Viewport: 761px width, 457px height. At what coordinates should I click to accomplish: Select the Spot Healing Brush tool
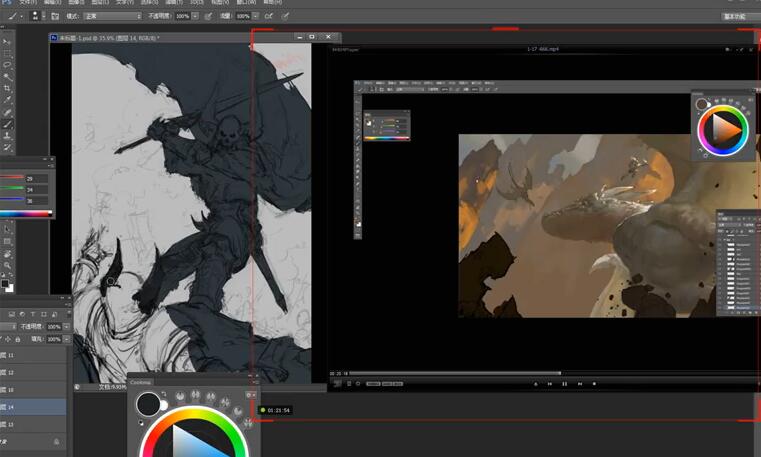click(x=7, y=112)
